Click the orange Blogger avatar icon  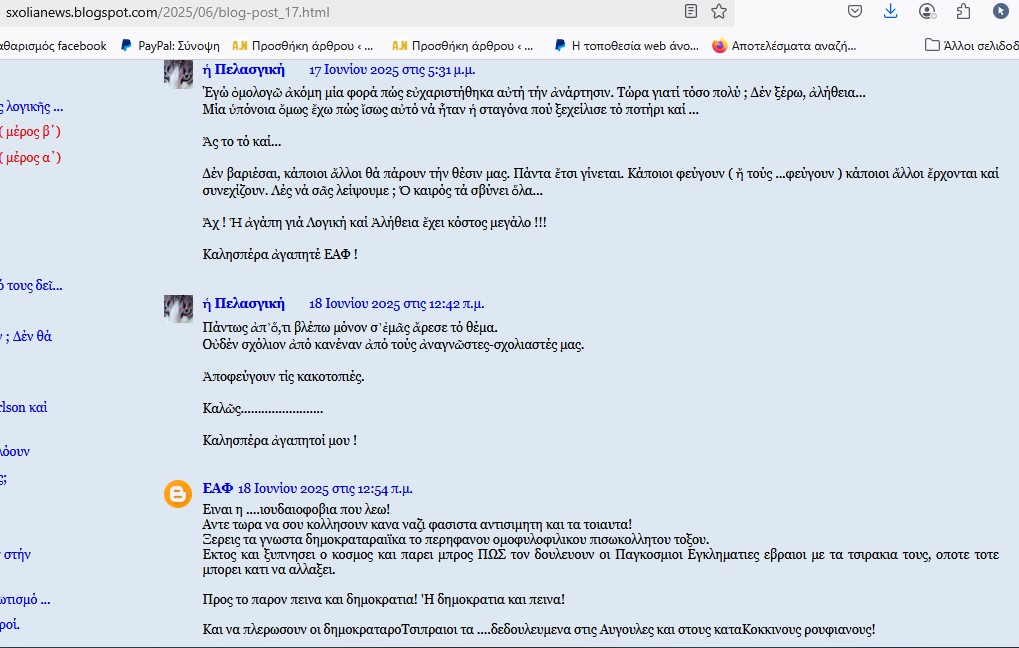pyautogui.click(x=177, y=495)
